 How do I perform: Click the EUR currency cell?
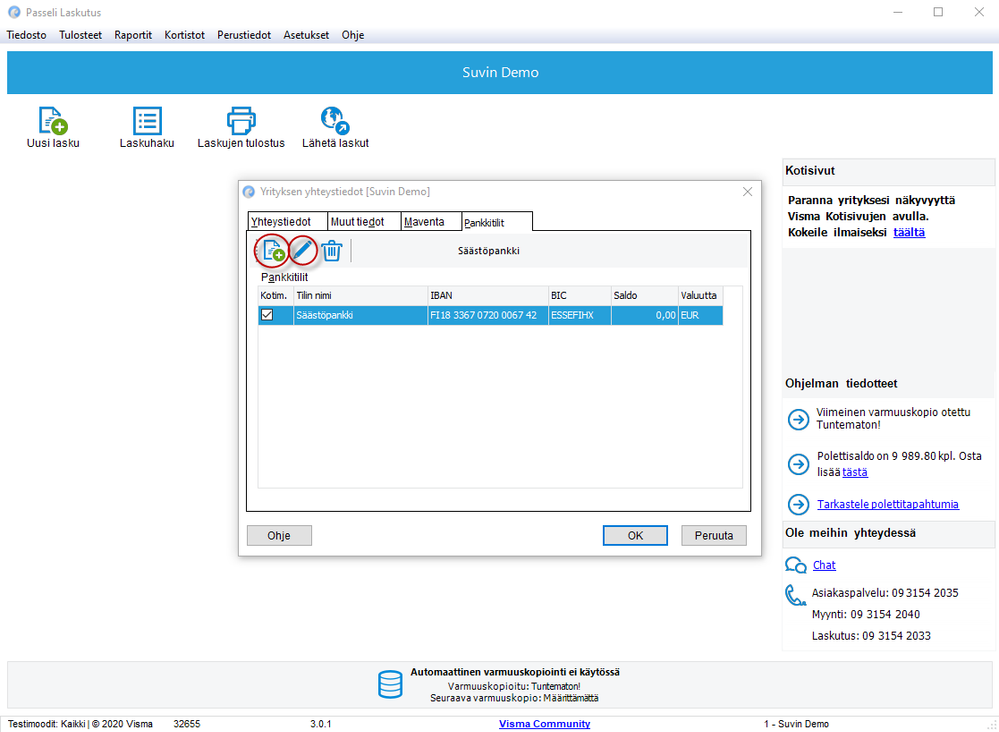click(700, 315)
